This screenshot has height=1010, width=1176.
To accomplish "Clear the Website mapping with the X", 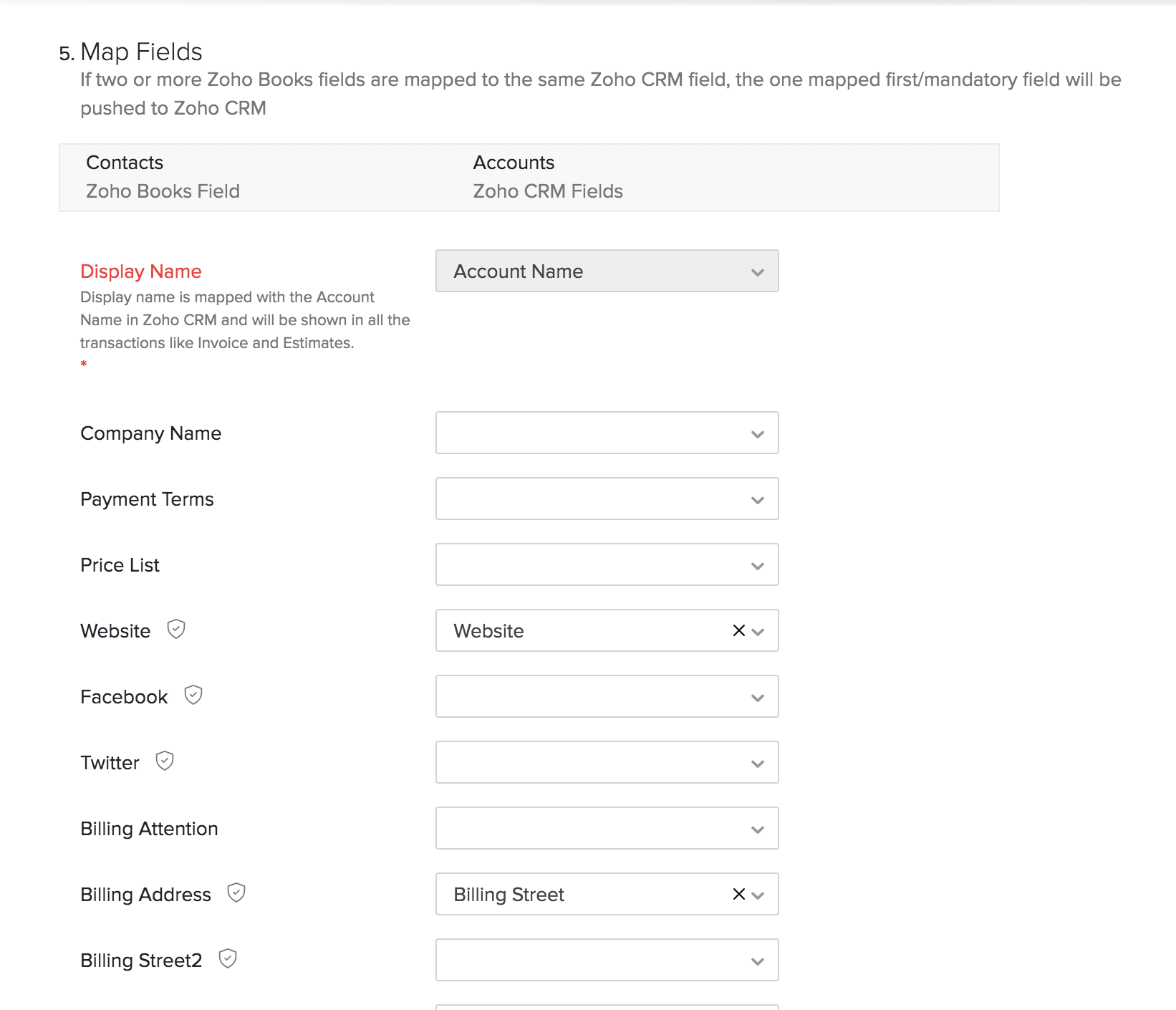I will (x=738, y=630).
